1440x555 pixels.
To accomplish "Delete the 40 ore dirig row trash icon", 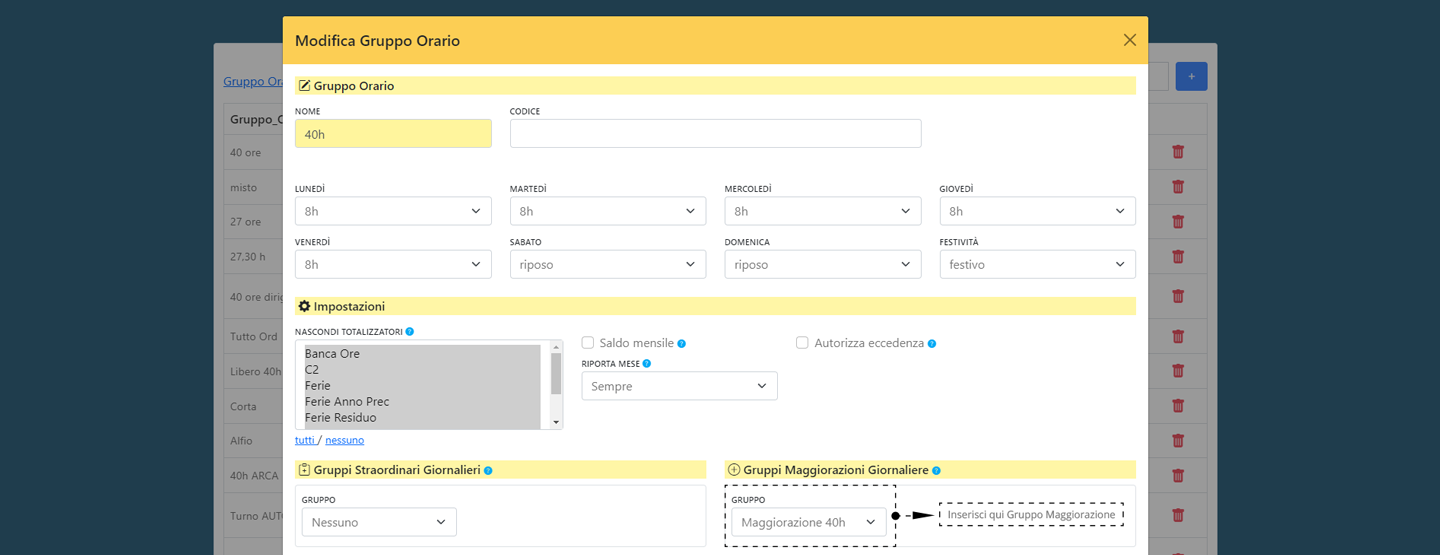I will [x=1178, y=296].
